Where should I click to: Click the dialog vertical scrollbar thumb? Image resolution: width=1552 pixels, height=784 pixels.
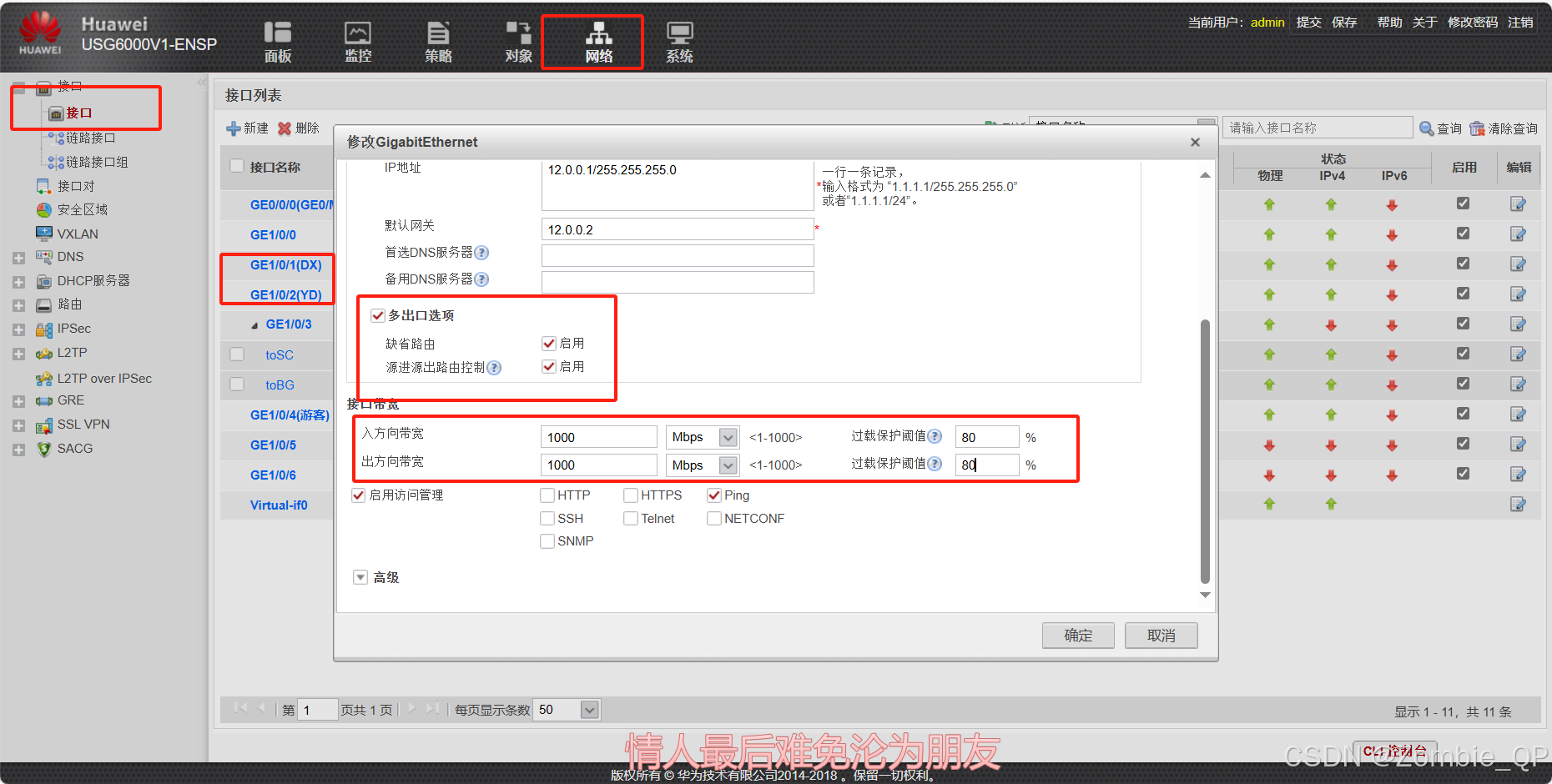click(1205, 450)
